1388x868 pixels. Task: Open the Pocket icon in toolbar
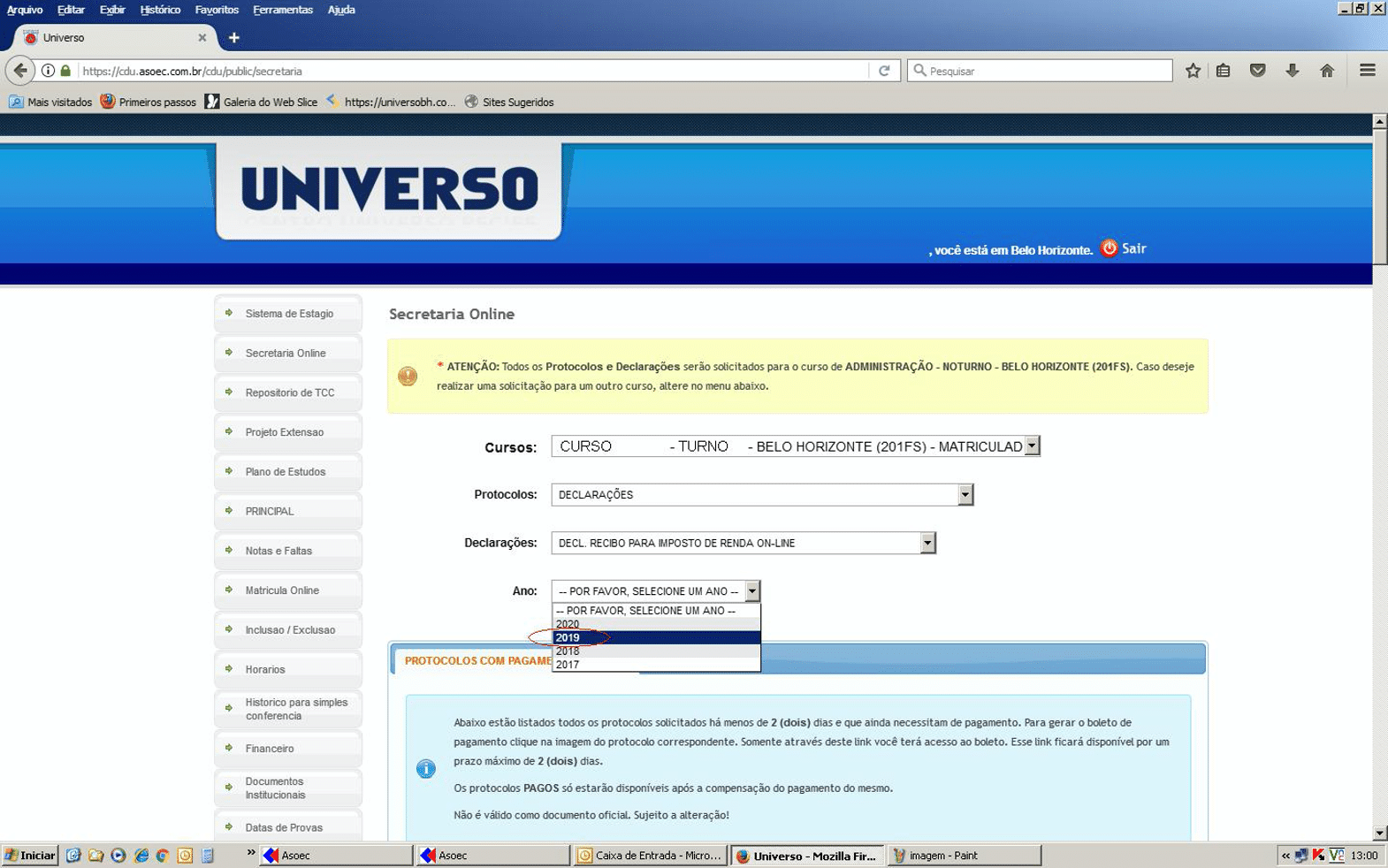(1257, 71)
